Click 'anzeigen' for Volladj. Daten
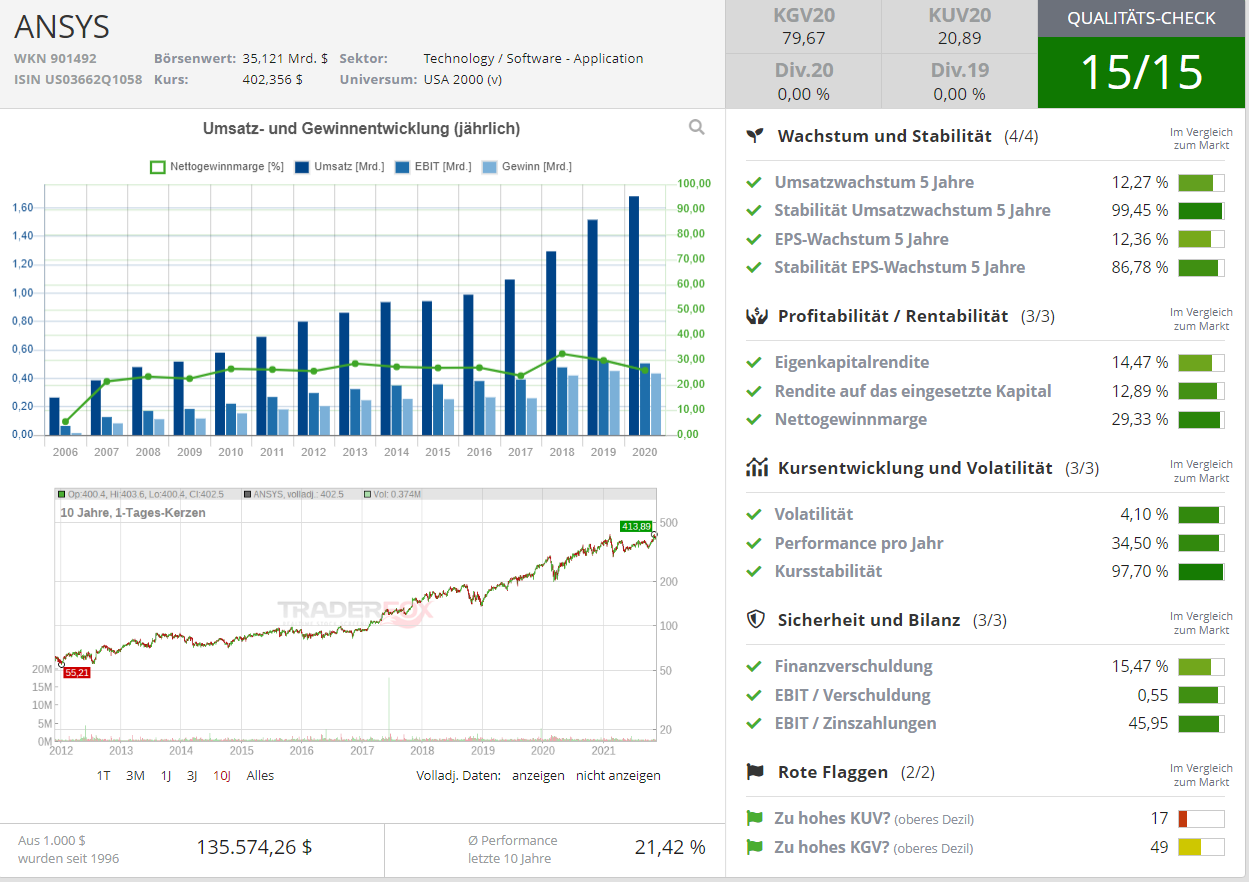The width and height of the screenshot is (1249, 882). 538,775
